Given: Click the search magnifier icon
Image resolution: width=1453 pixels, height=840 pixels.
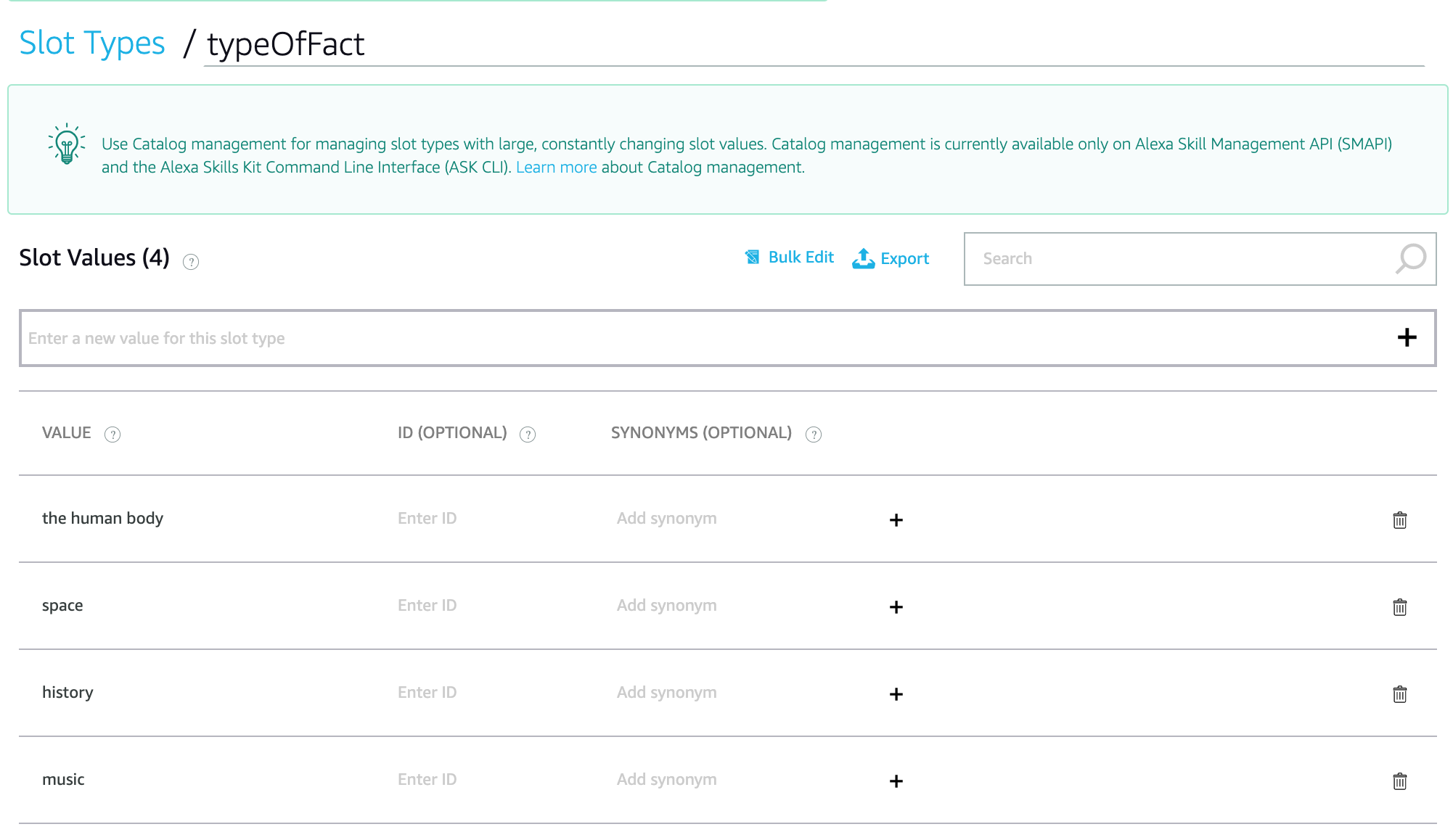Looking at the screenshot, I should coord(1410,258).
